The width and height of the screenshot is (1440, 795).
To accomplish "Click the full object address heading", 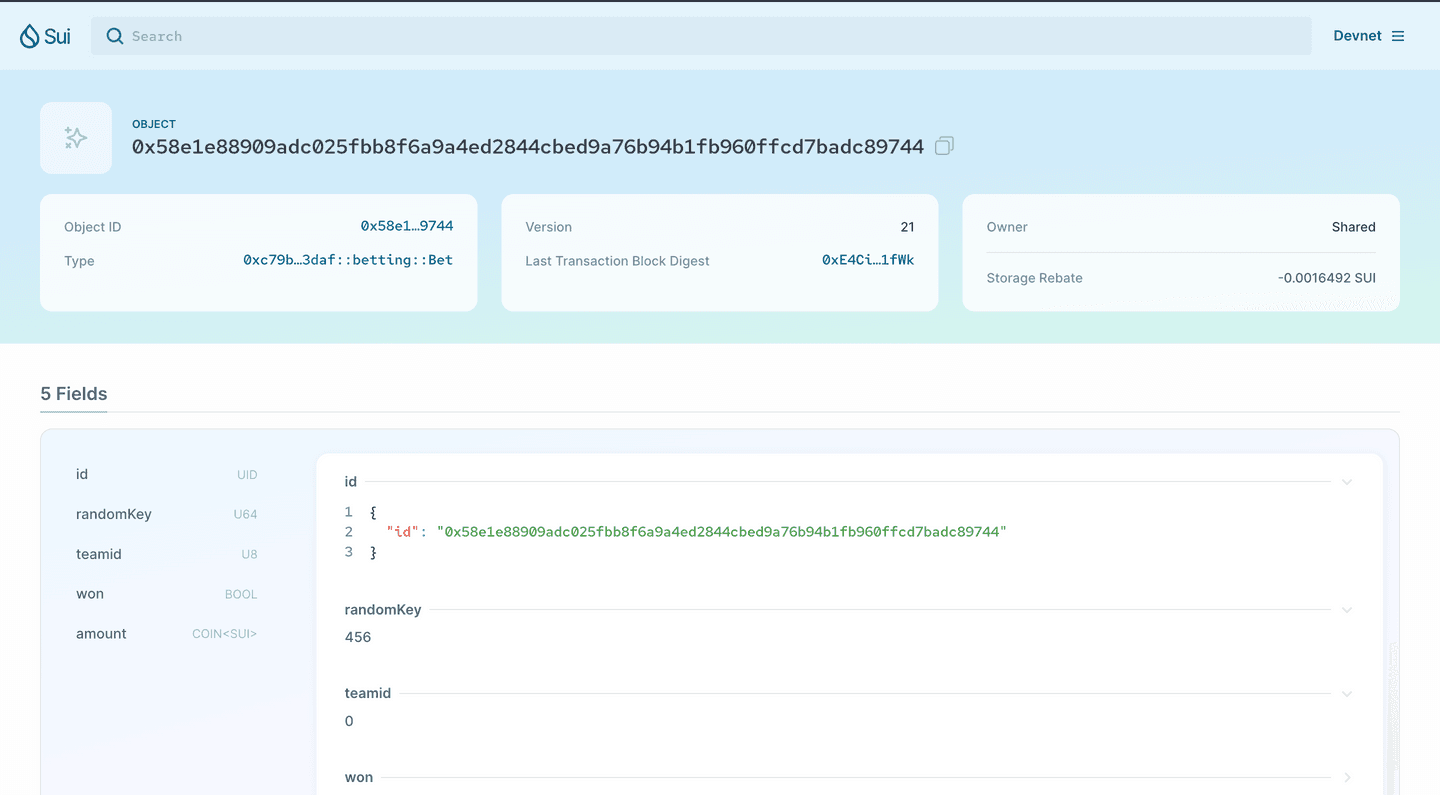I will coord(528,147).
